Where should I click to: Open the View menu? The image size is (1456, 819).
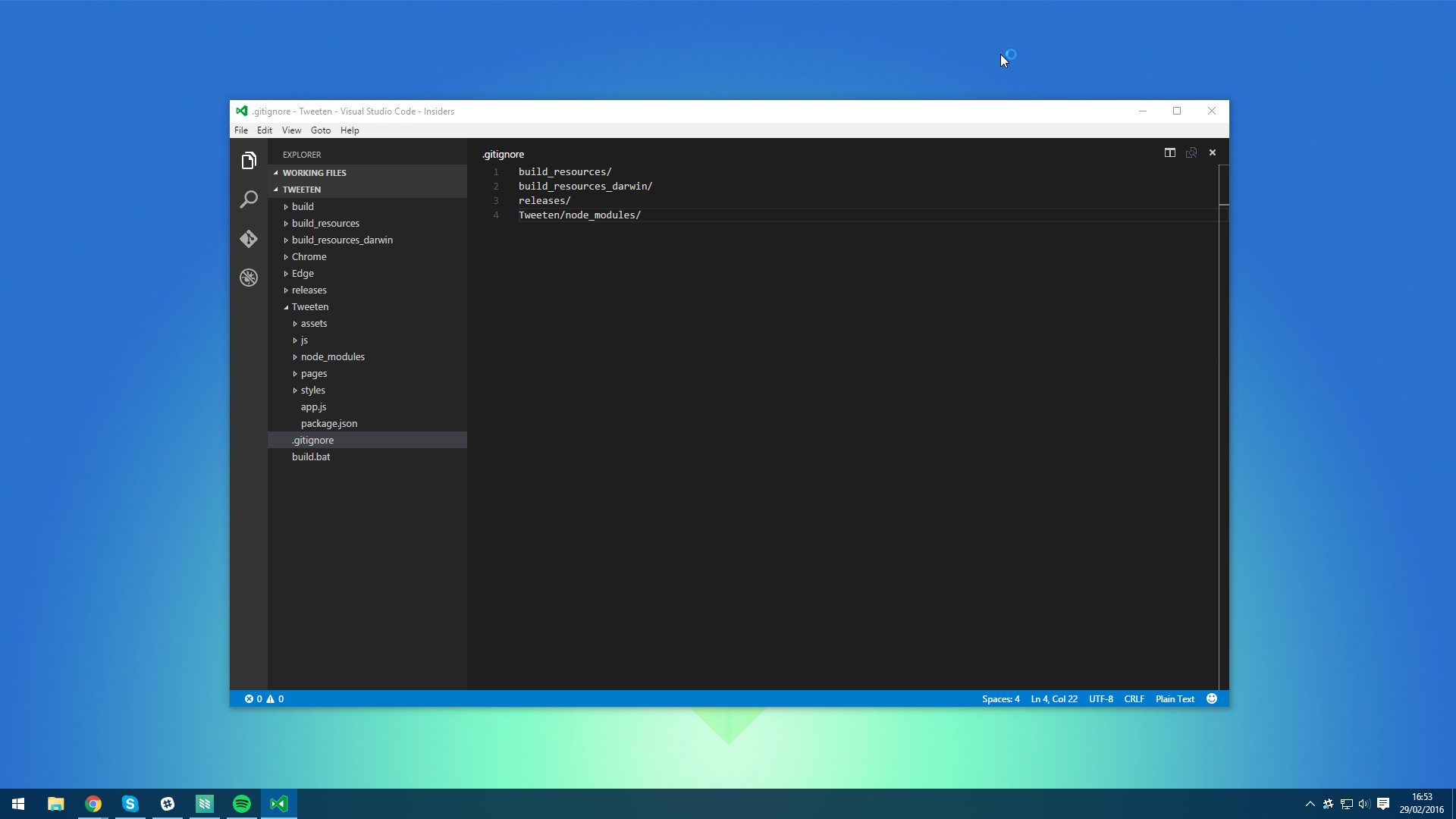[291, 130]
